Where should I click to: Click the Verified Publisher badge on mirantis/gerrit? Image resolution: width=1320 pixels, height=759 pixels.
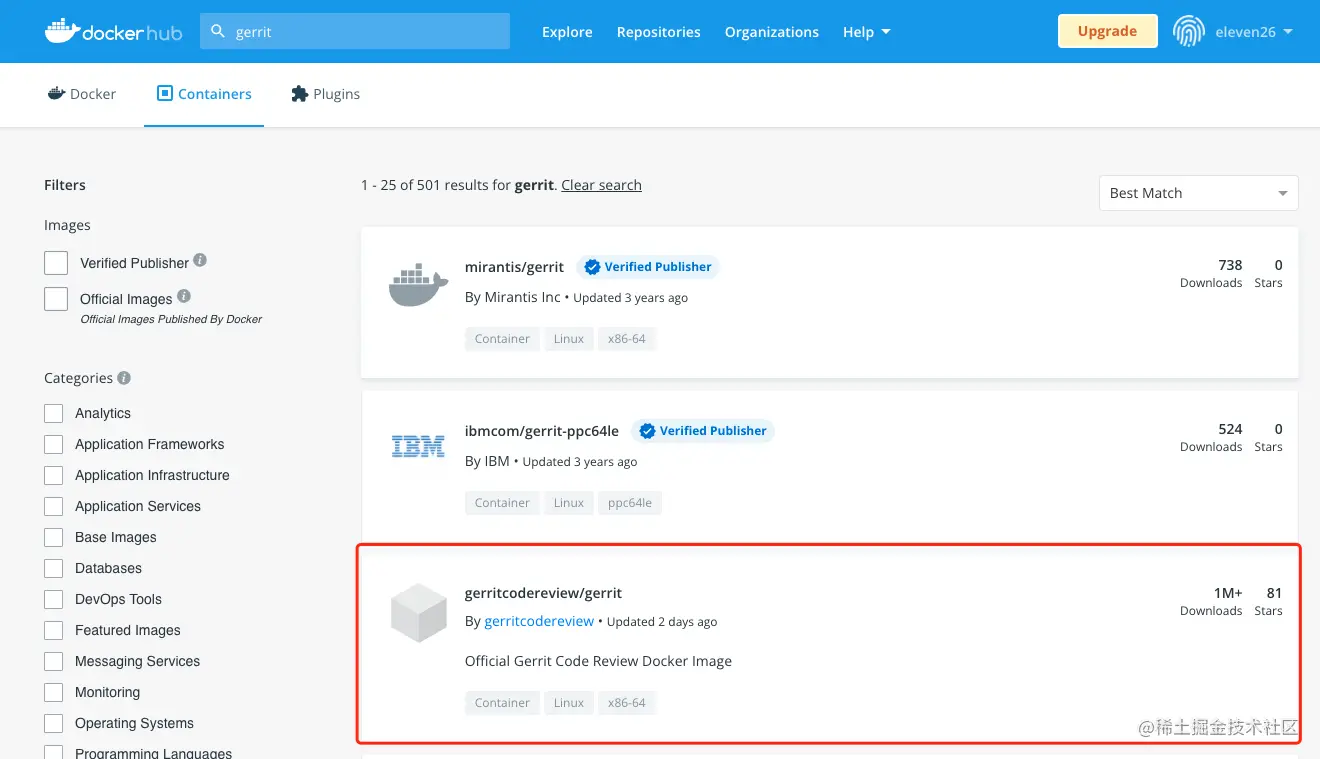point(648,267)
